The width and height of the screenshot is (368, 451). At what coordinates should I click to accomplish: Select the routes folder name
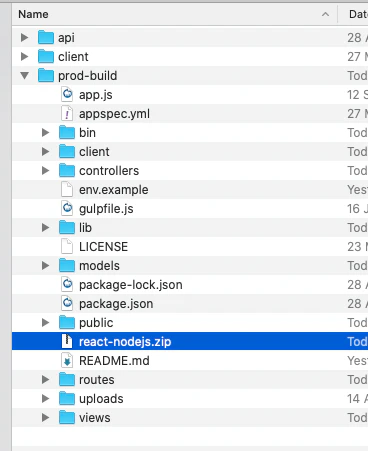pos(97,380)
